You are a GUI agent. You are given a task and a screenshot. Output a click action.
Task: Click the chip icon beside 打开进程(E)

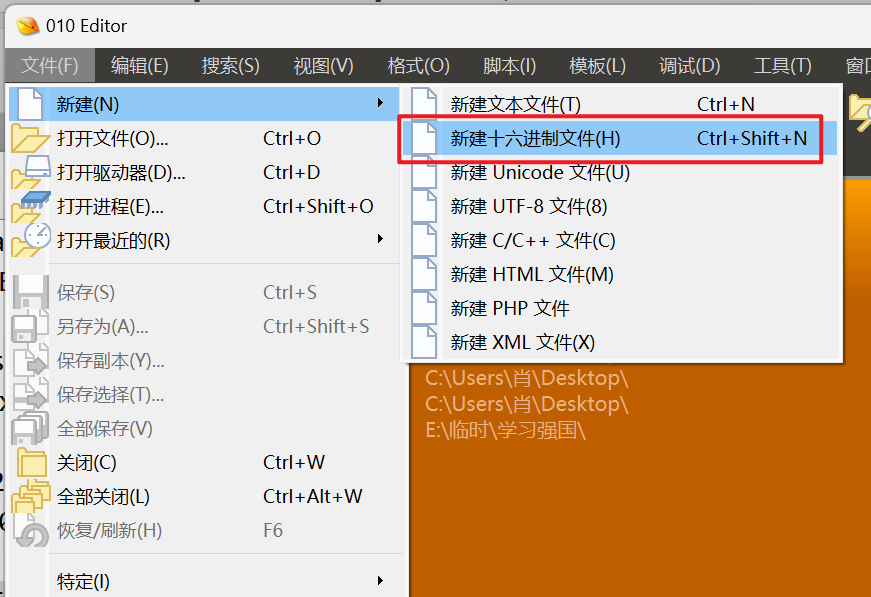[31, 207]
